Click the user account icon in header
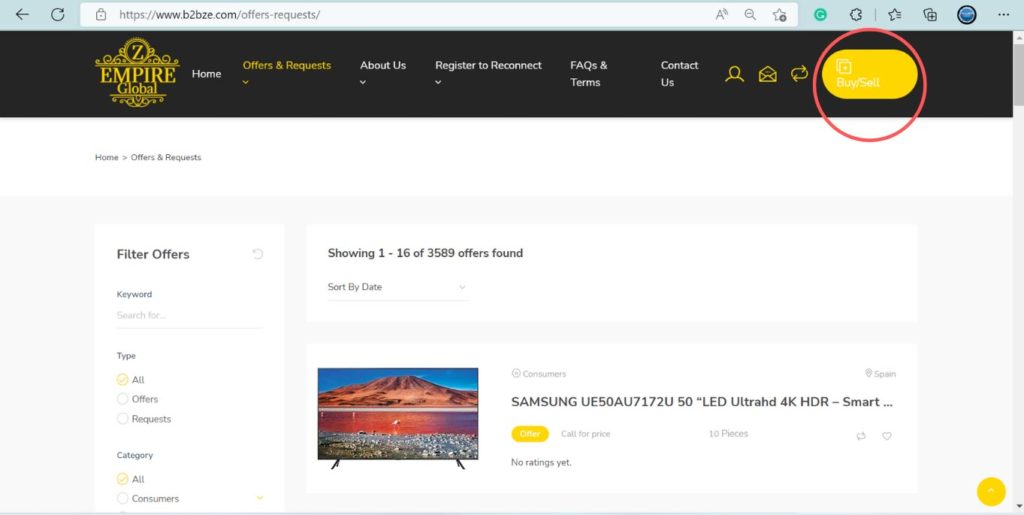Image resolution: width=1024 pixels, height=515 pixels. point(734,74)
